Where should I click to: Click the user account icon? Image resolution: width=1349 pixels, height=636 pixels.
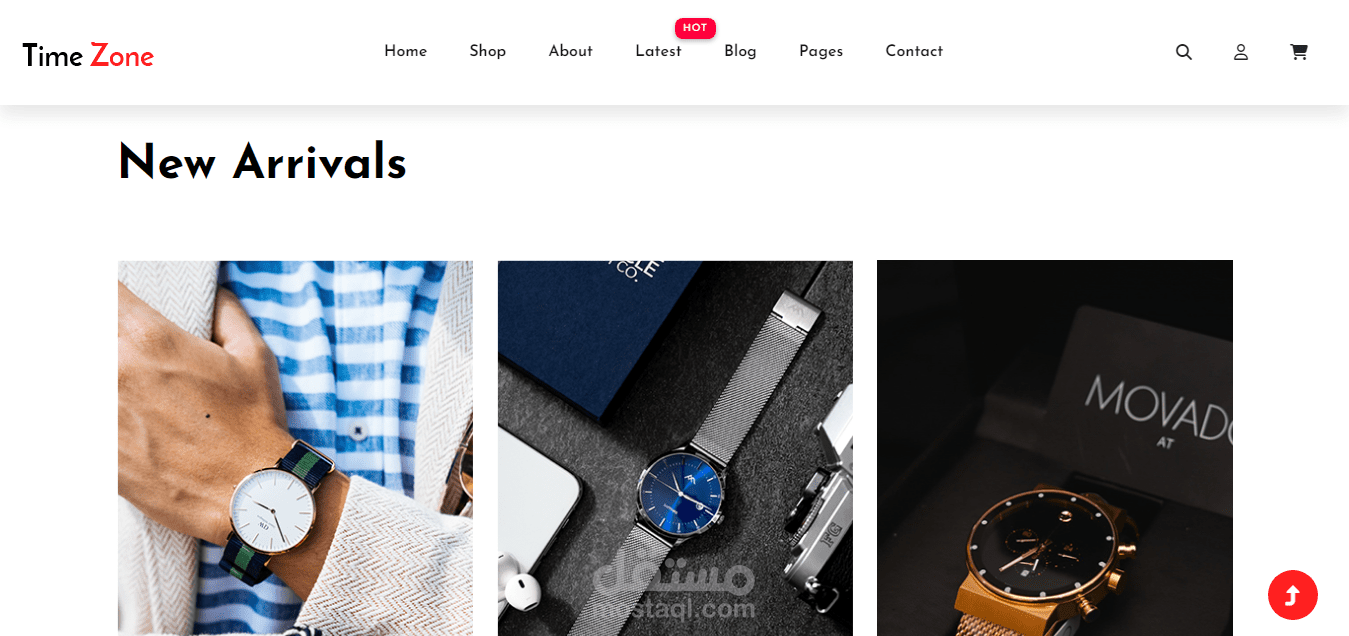click(x=1241, y=52)
